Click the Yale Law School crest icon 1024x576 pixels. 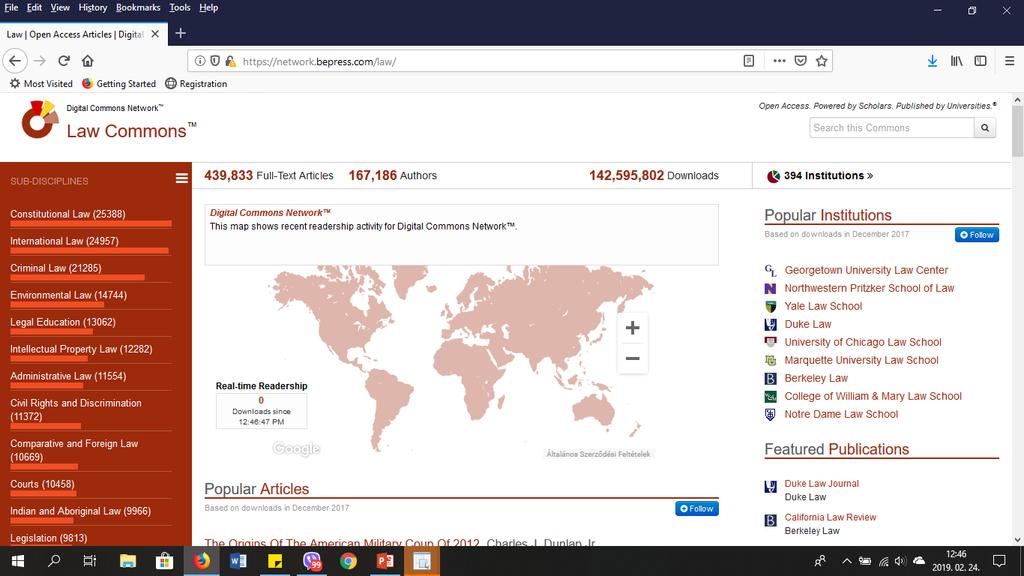click(771, 306)
